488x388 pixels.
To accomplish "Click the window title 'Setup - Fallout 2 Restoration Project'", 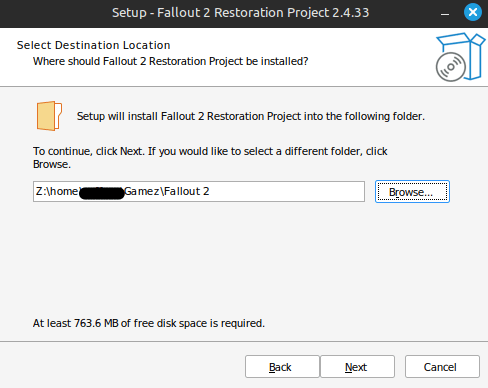I will [x=240, y=13].
